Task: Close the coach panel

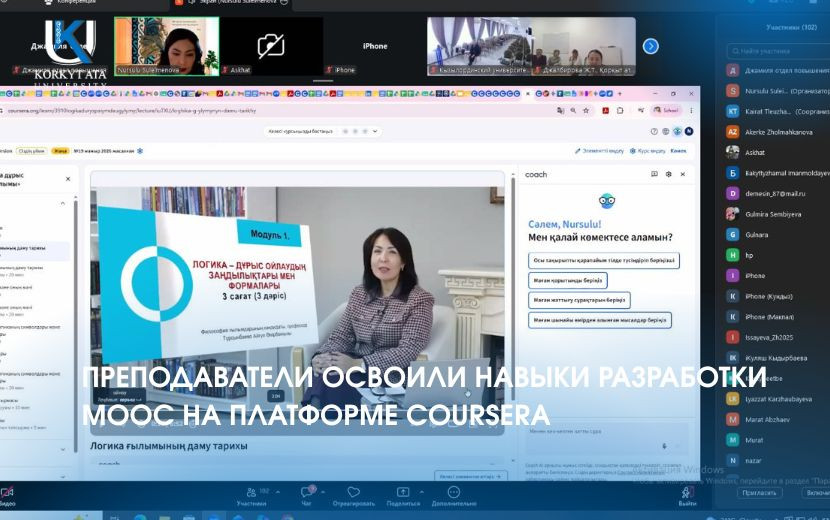Action: (x=683, y=174)
